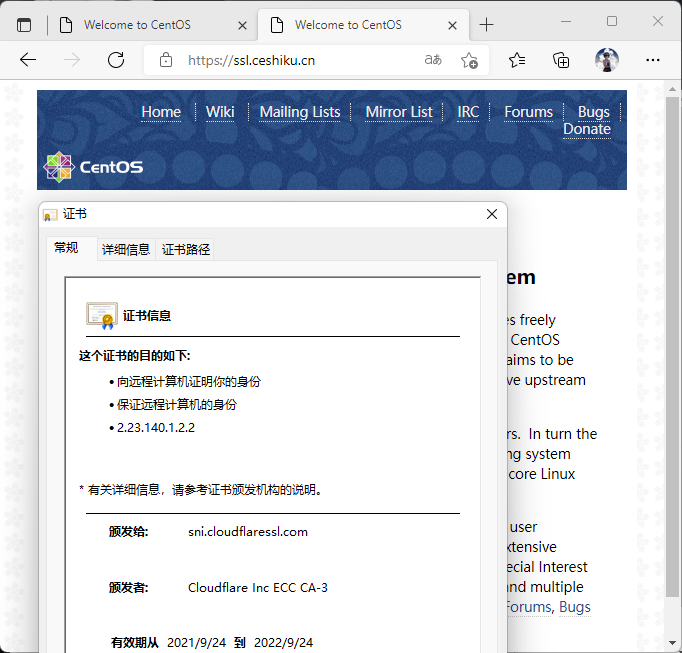Open the Mailing Lists link
The height and width of the screenshot is (653, 682).
coord(300,112)
